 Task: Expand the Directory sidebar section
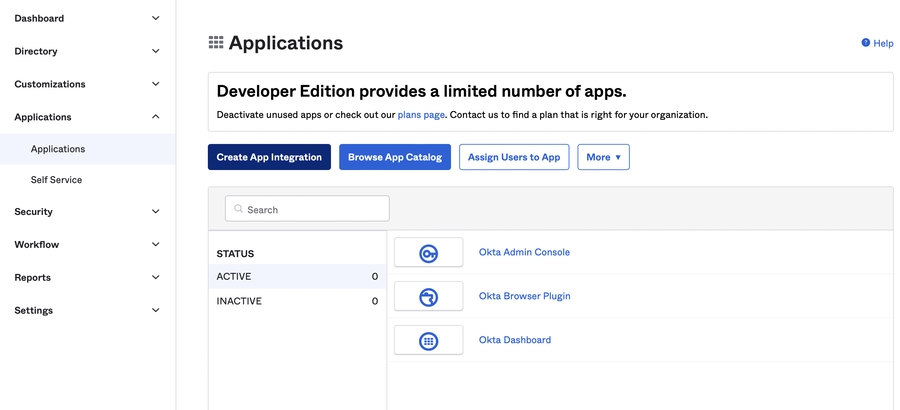(155, 51)
